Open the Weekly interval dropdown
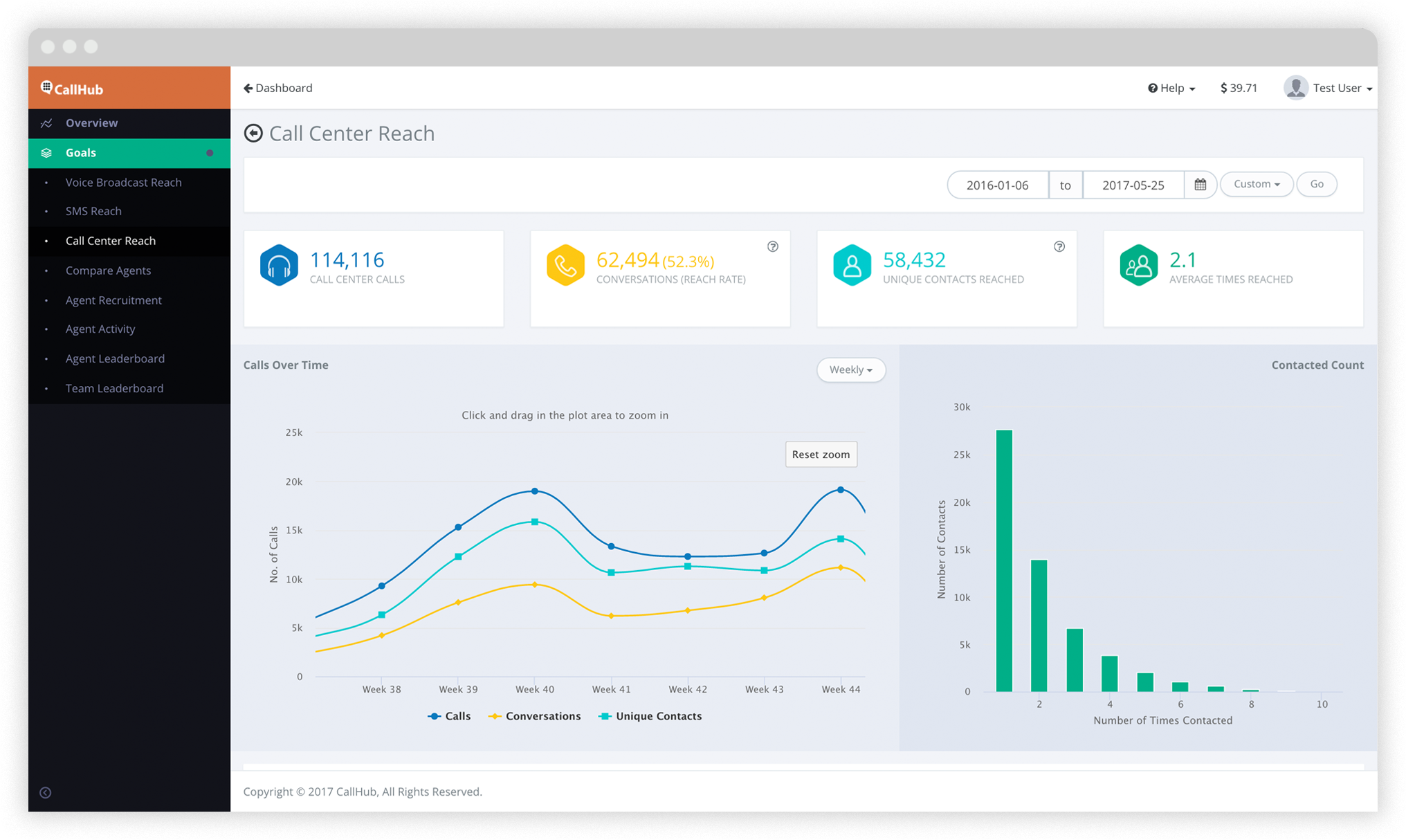 (x=850, y=369)
